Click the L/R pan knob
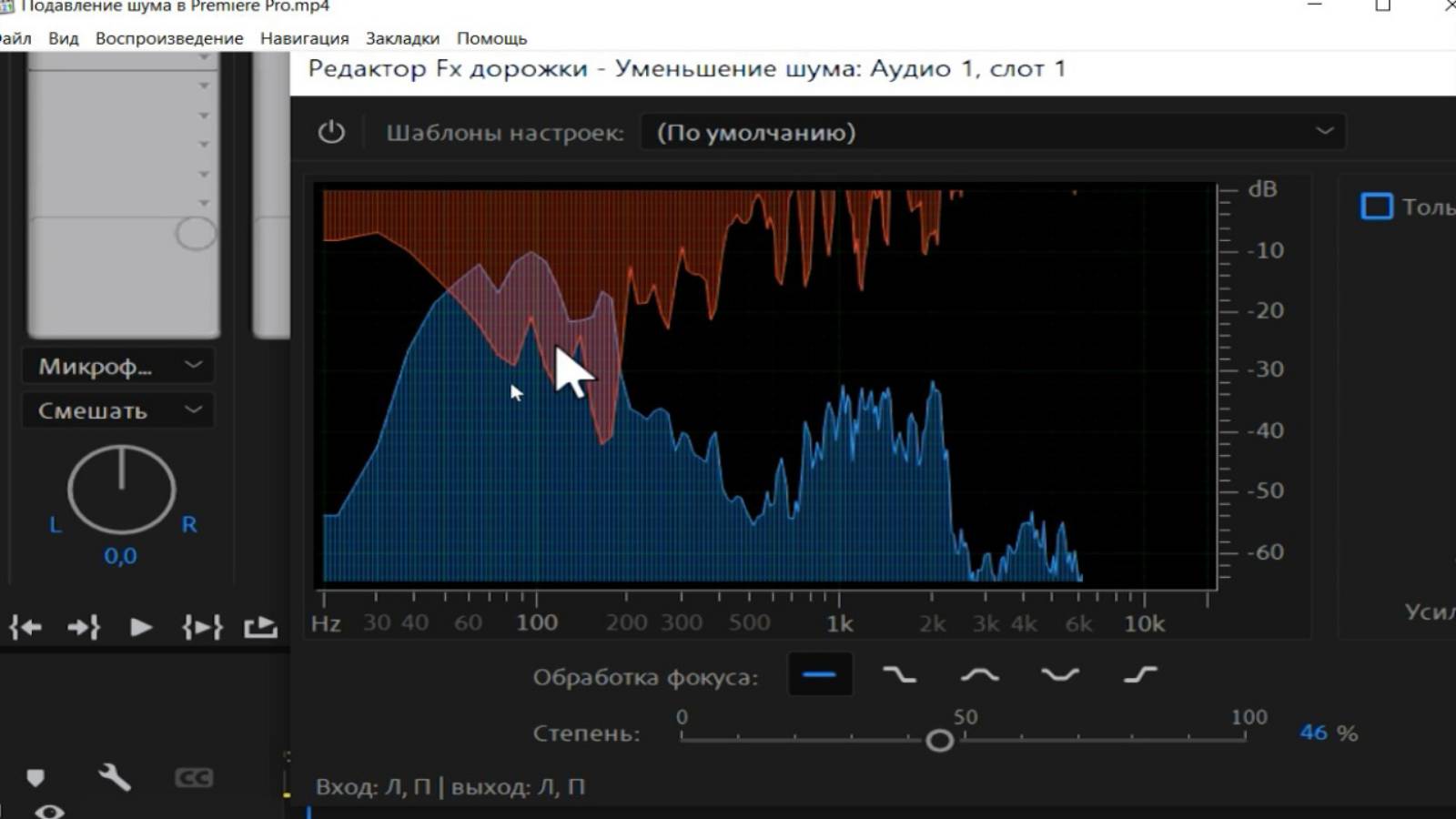The image size is (1456, 819). 121,489
